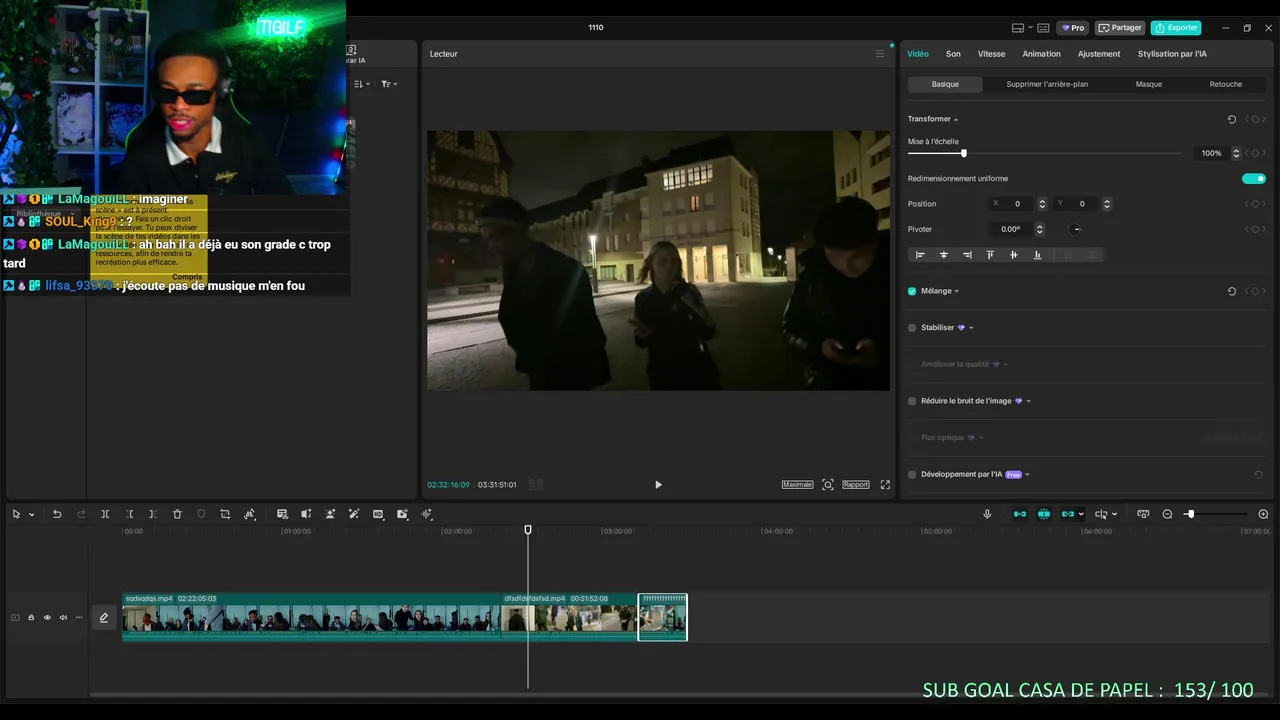The image size is (1280, 720).
Task: Toggle the auto-snapping teal icon
Action: click(1044, 514)
